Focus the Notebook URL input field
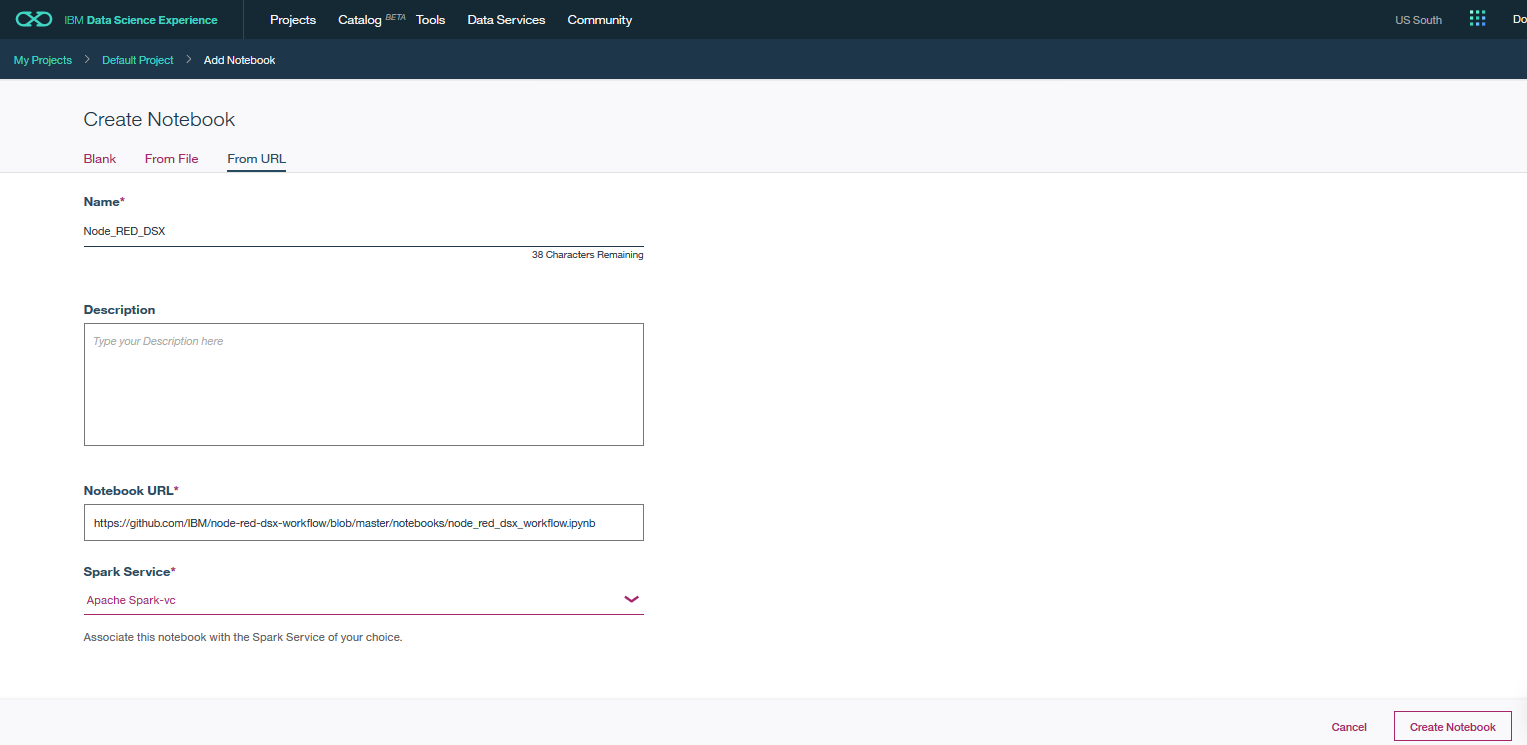1527x745 pixels. [x=363, y=522]
